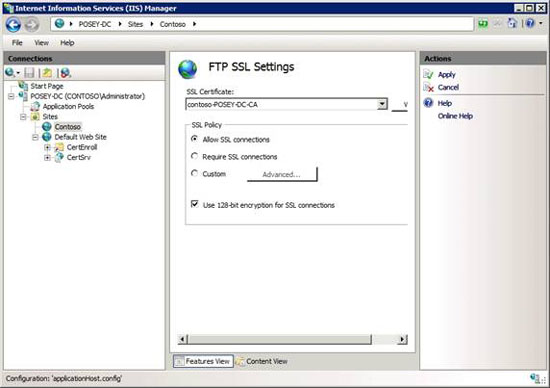Click the Save icon in Connections toolbar
This screenshot has height=388, width=550.
click(29, 73)
